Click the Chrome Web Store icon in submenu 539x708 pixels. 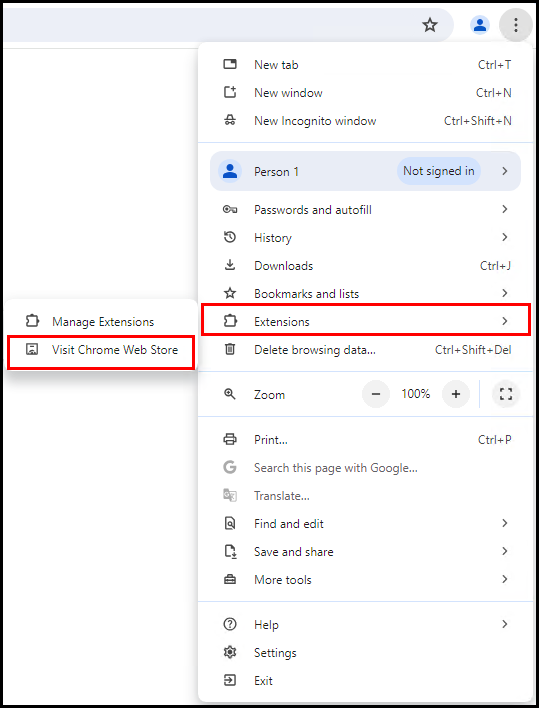[32, 349]
